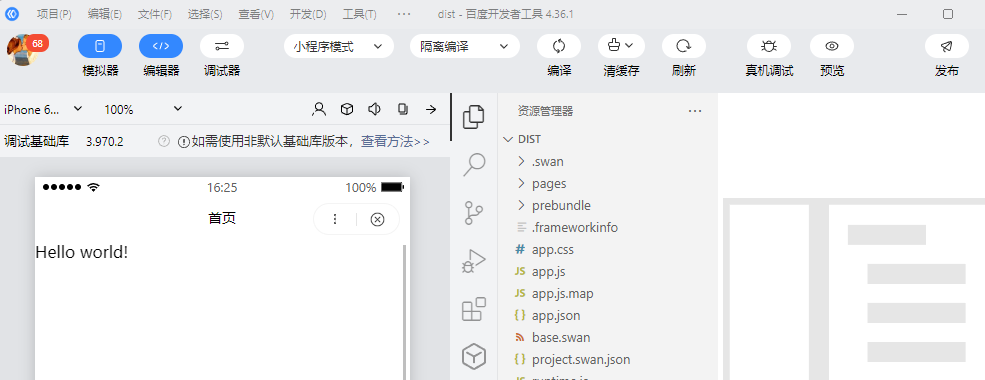Open the 文件(F) menu
The width and height of the screenshot is (985, 380).
[x=155, y=14]
